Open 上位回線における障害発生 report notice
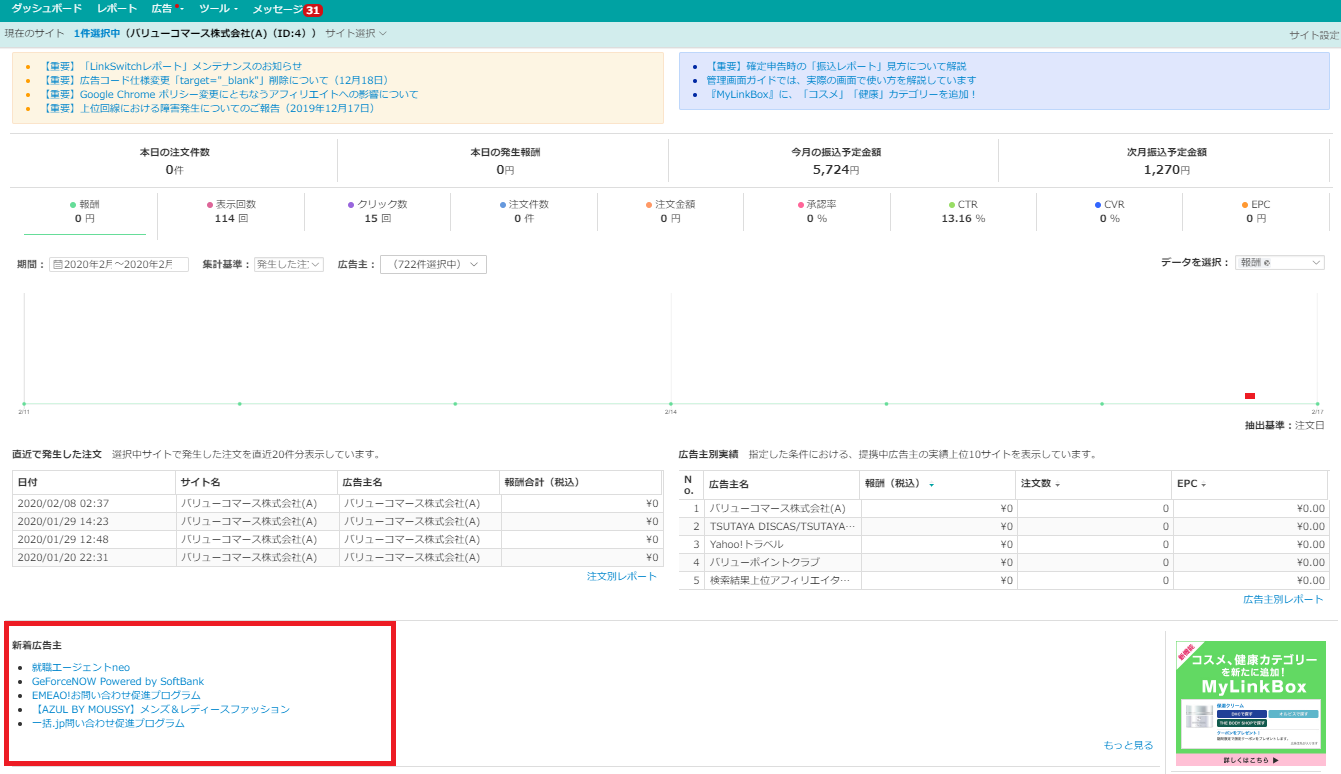 point(209,108)
